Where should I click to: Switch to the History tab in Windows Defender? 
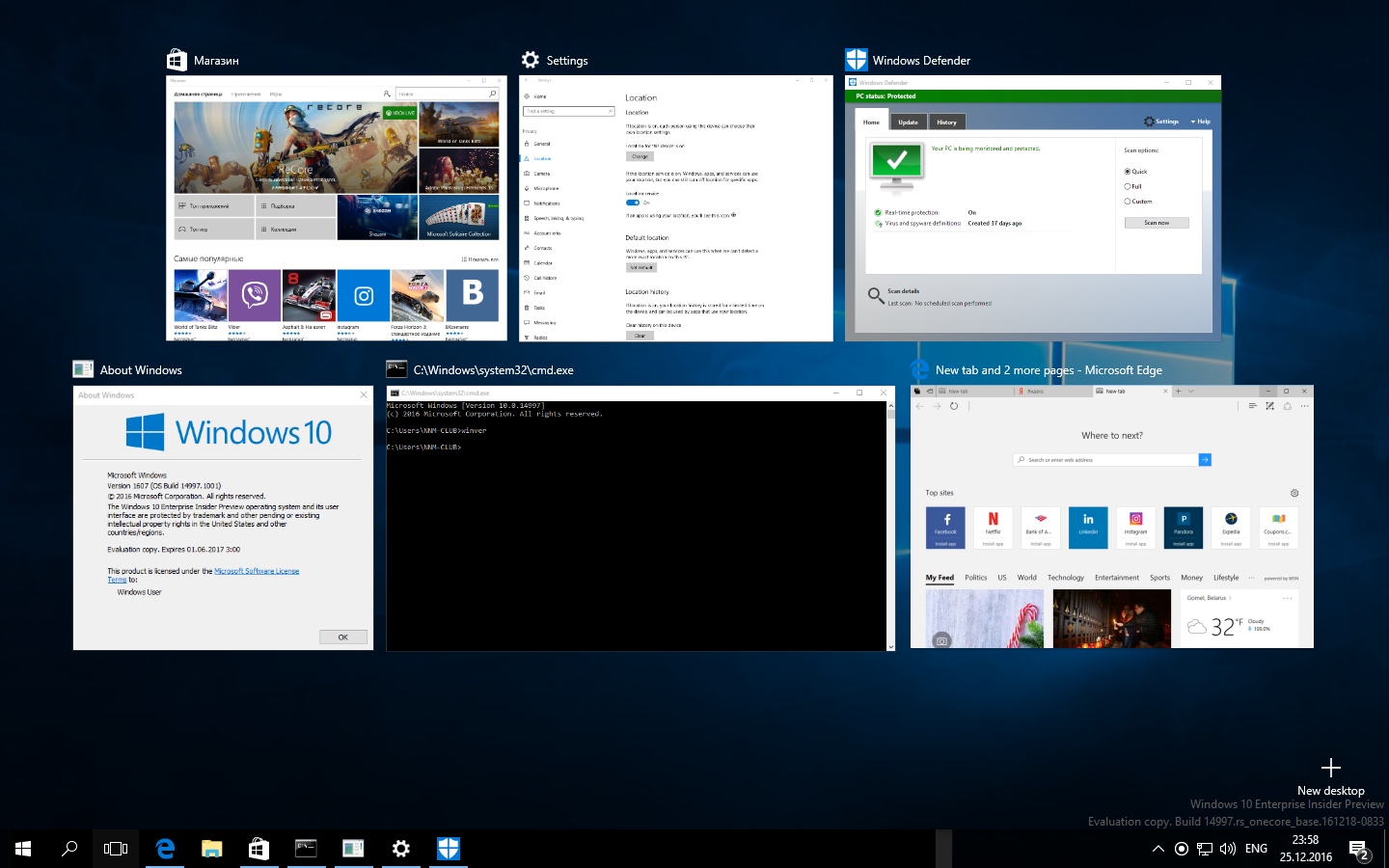click(947, 122)
